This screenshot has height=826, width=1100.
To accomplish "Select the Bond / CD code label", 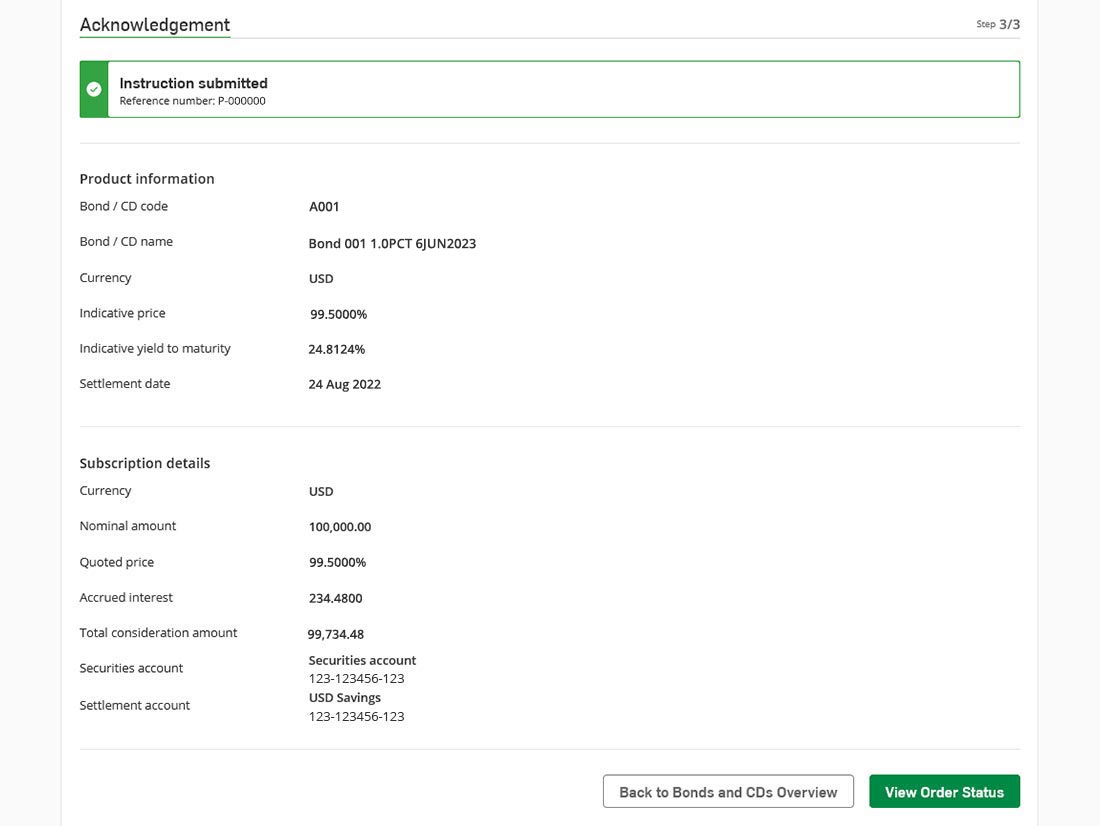I will (123, 206).
